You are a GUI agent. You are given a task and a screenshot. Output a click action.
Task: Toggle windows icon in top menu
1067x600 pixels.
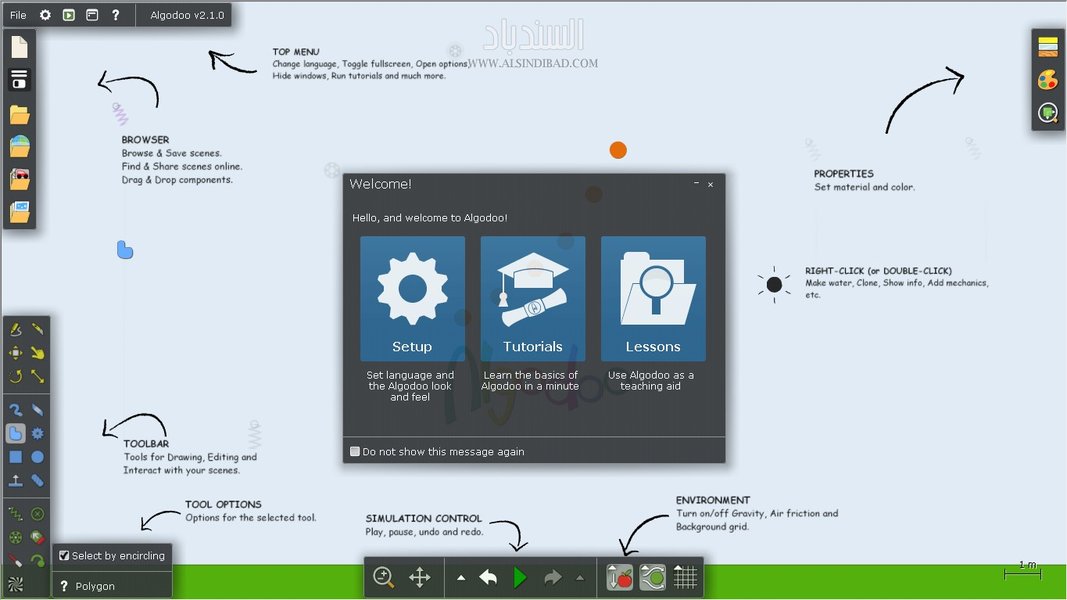[x=92, y=15]
